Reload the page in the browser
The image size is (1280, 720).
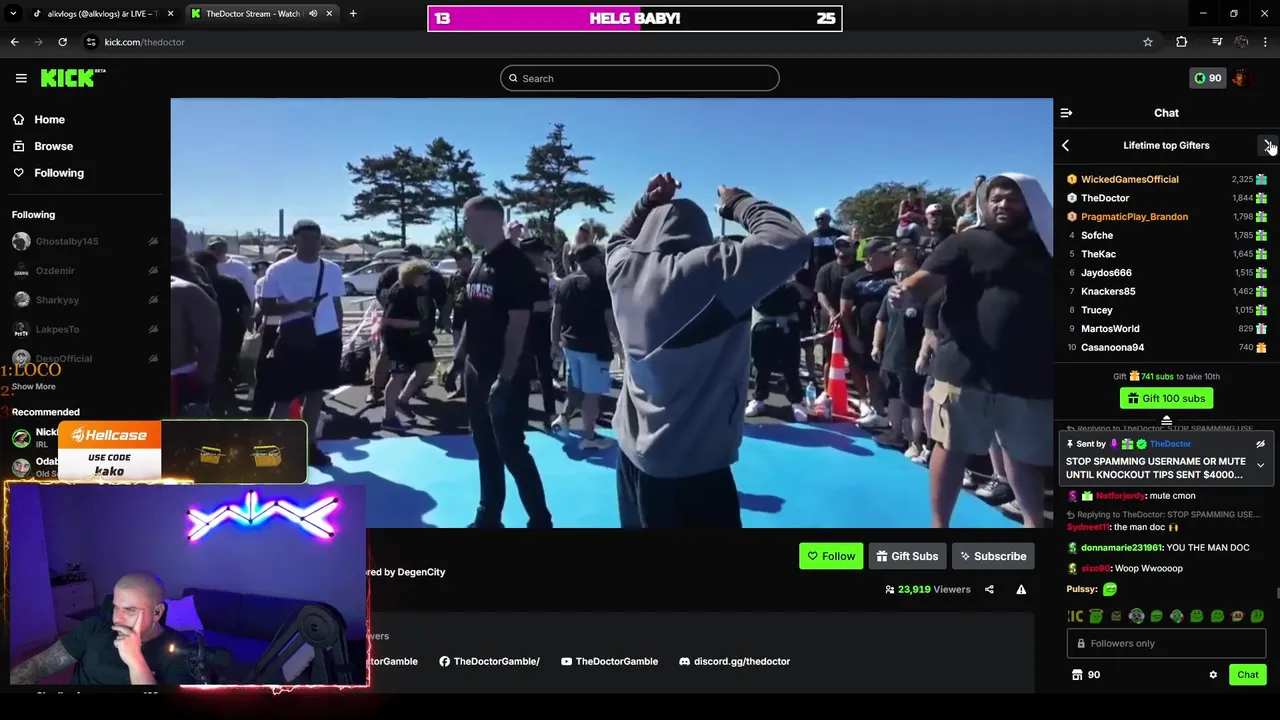[62, 42]
